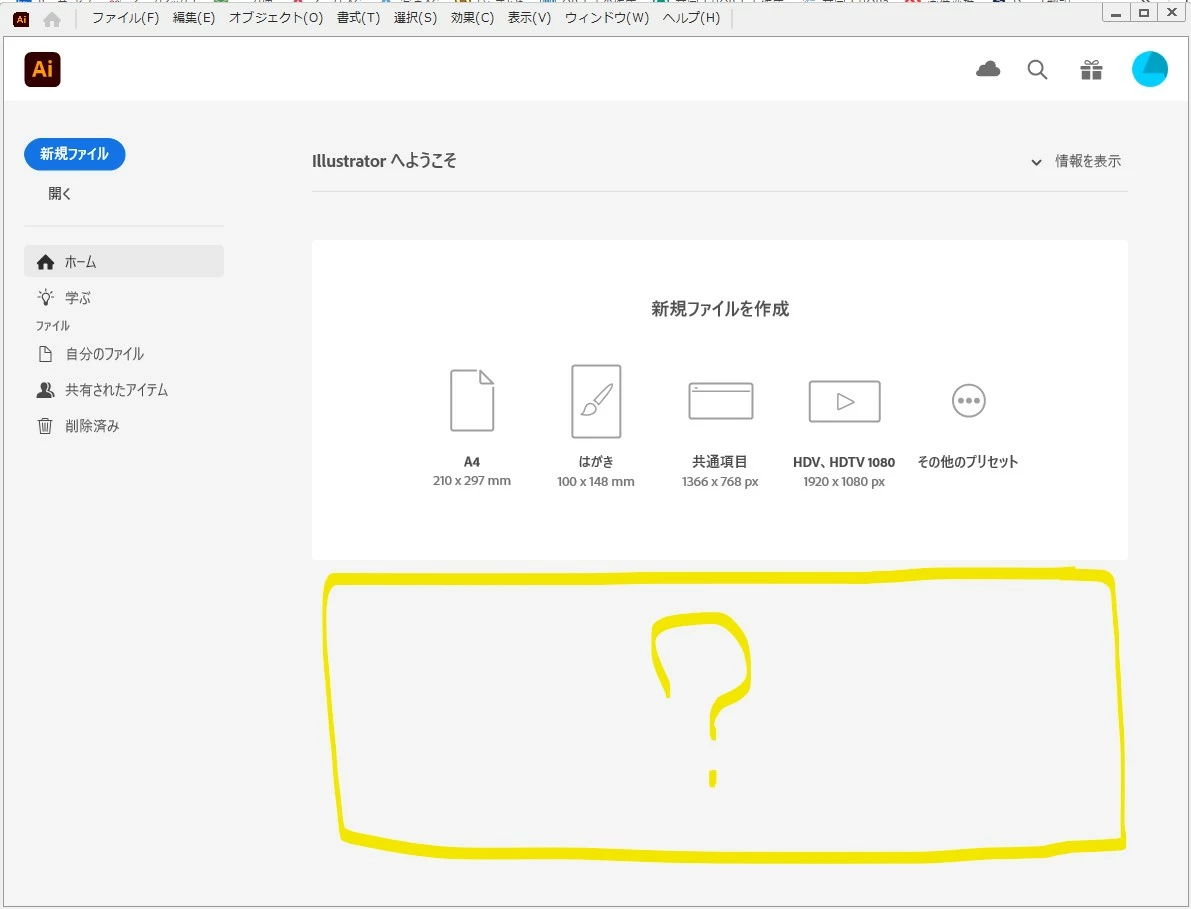Open 編集(E) menu
1191x909 pixels.
pyautogui.click(x=194, y=18)
